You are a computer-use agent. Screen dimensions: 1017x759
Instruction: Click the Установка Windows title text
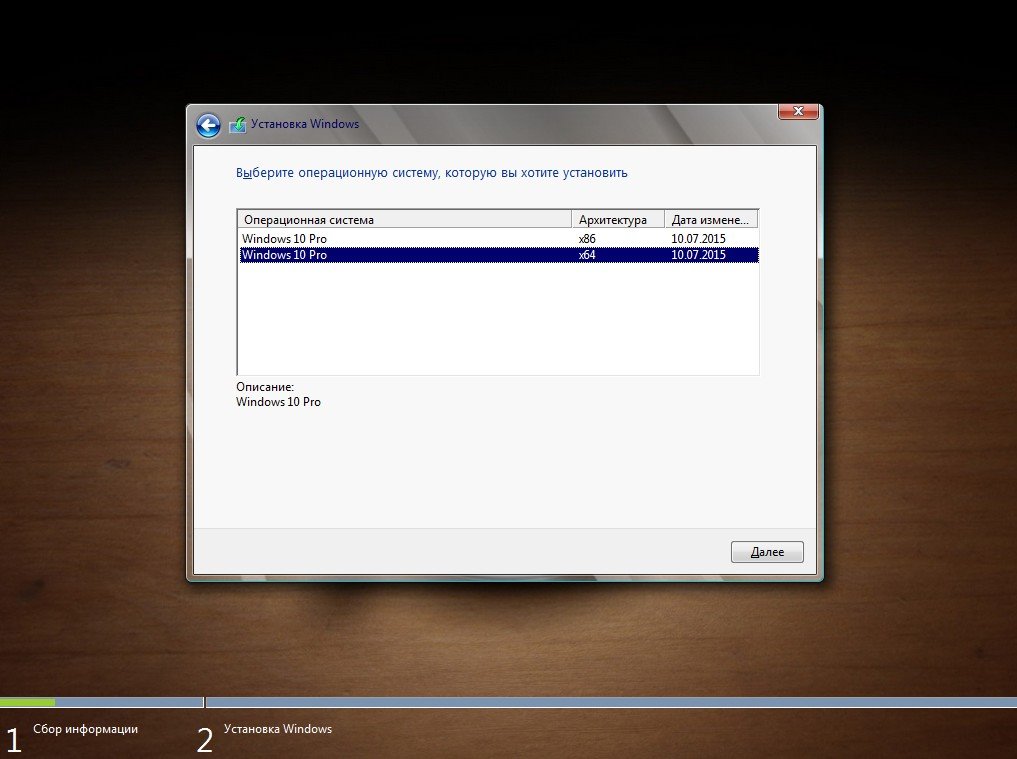pyautogui.click(x=305, y=124)
